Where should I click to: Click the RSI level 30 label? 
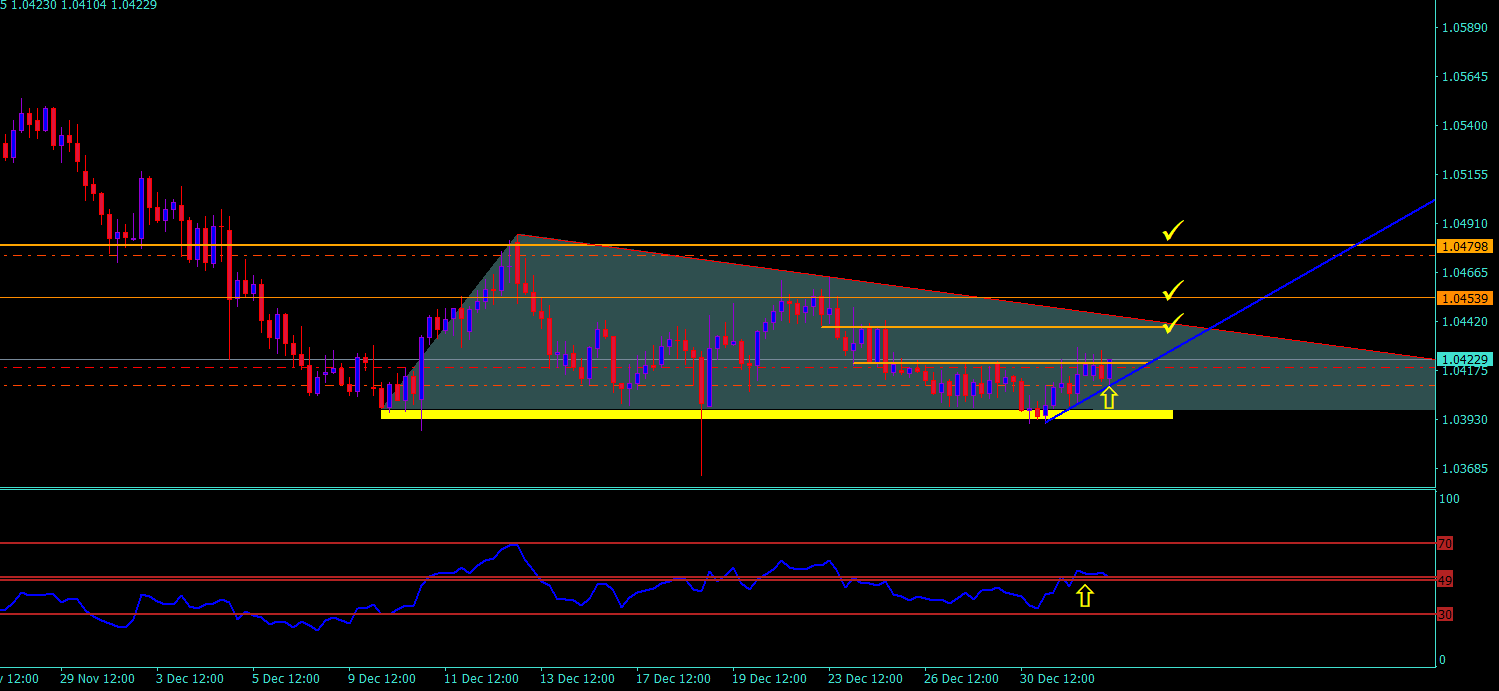(1444, 615)
